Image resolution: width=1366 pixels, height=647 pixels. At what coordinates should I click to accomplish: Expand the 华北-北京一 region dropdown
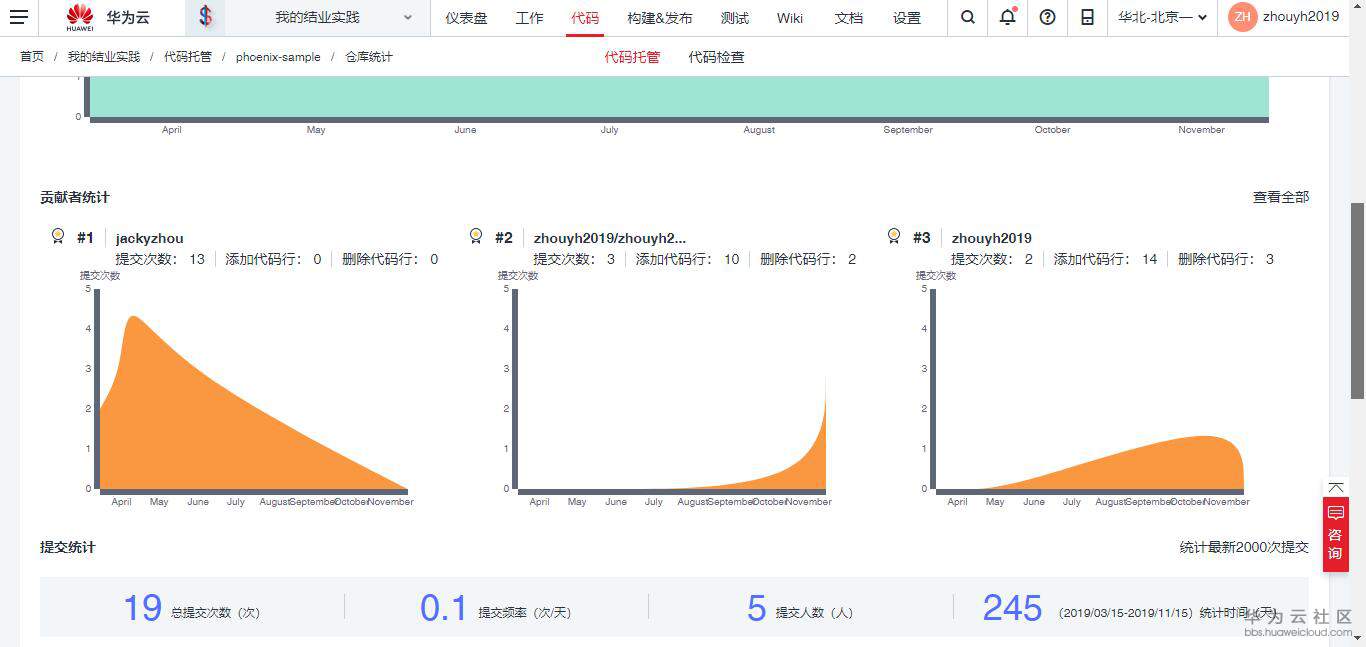coord(1162,17)
